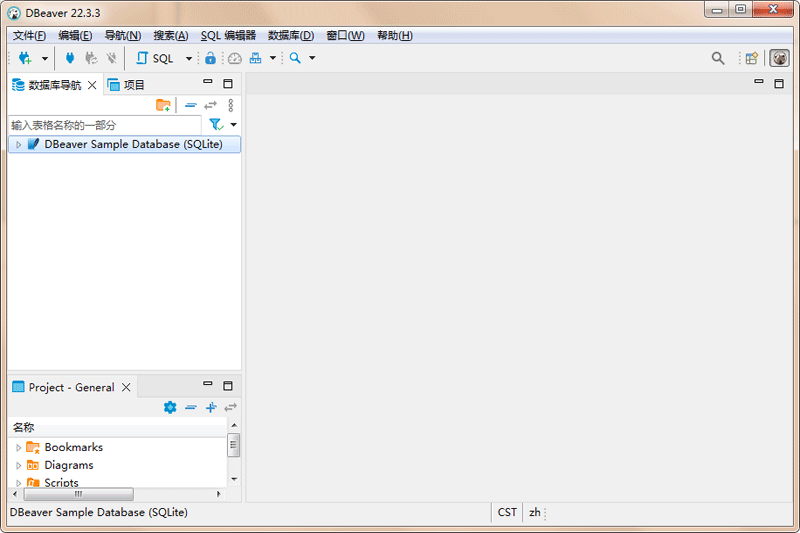Open the 数据库(D) menu

291,35
